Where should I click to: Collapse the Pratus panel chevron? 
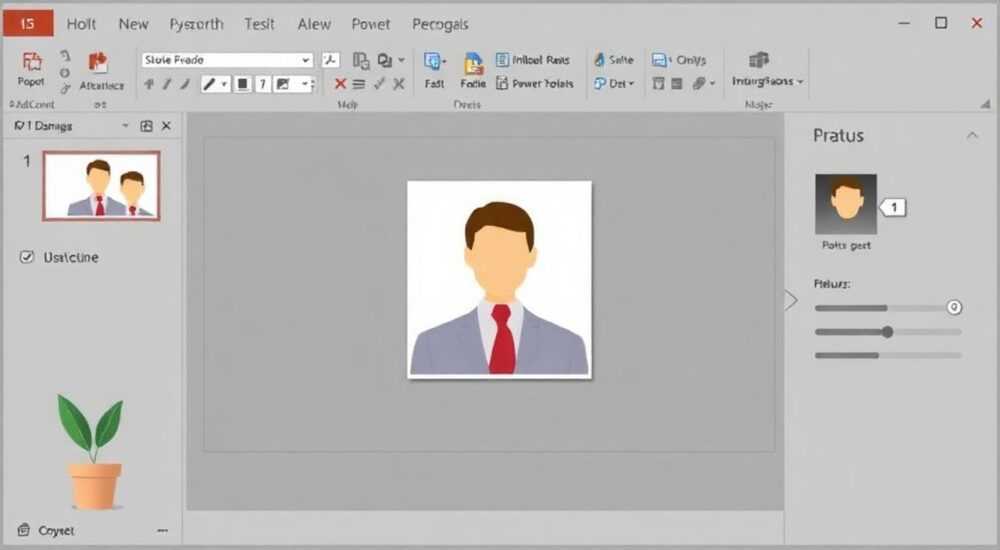click(x=972, y=135)
